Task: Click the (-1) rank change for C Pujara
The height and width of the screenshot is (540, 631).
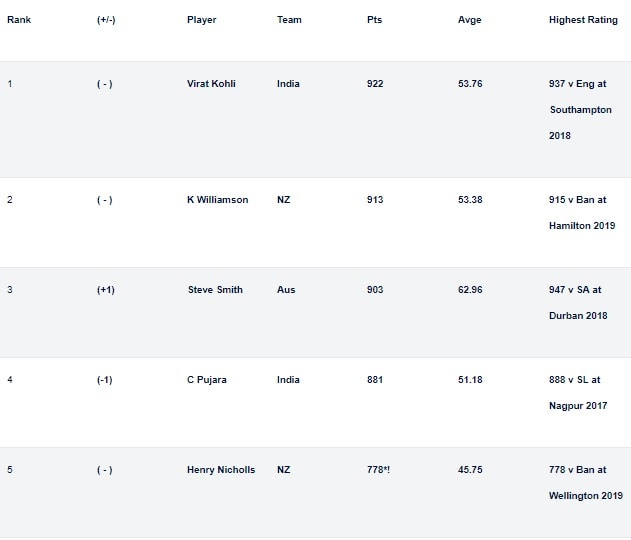Action: click(105, 380)
